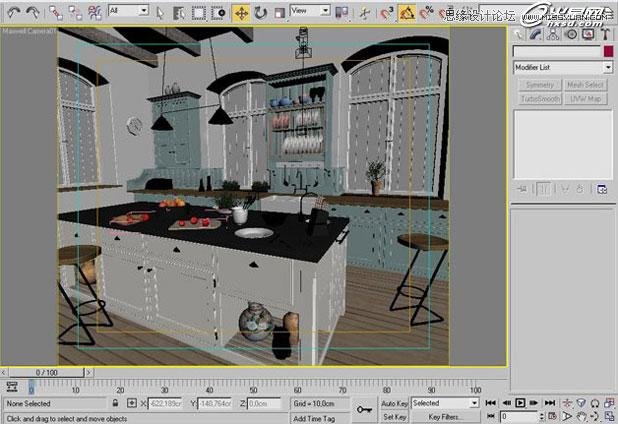Activate the Select and Move tool
The height and width of the screenshot is (424, 618).
coord(241,13)
